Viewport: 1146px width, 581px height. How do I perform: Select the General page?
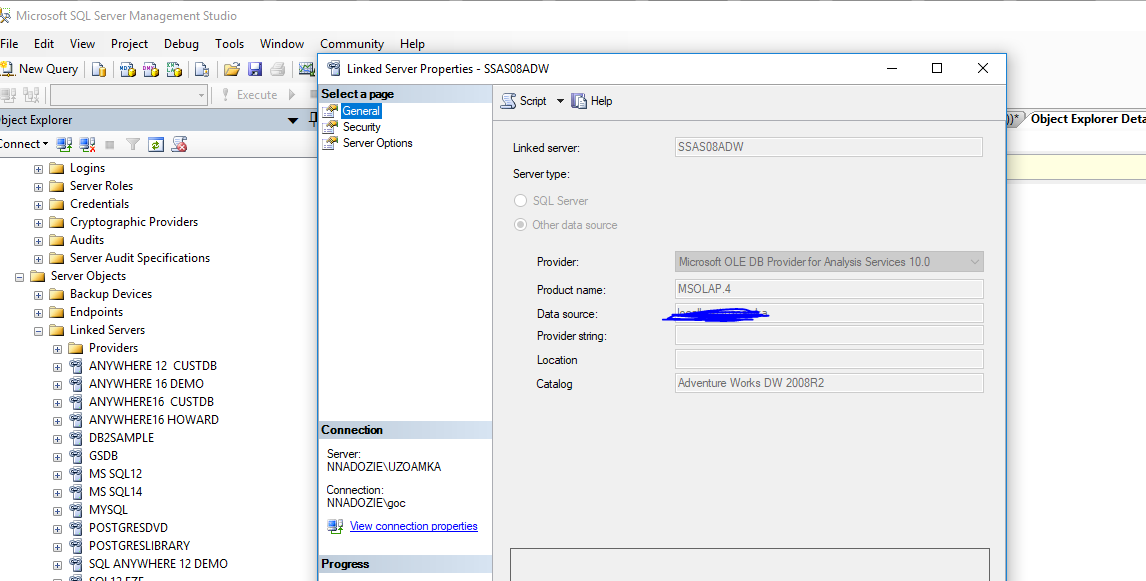[362, 111]
